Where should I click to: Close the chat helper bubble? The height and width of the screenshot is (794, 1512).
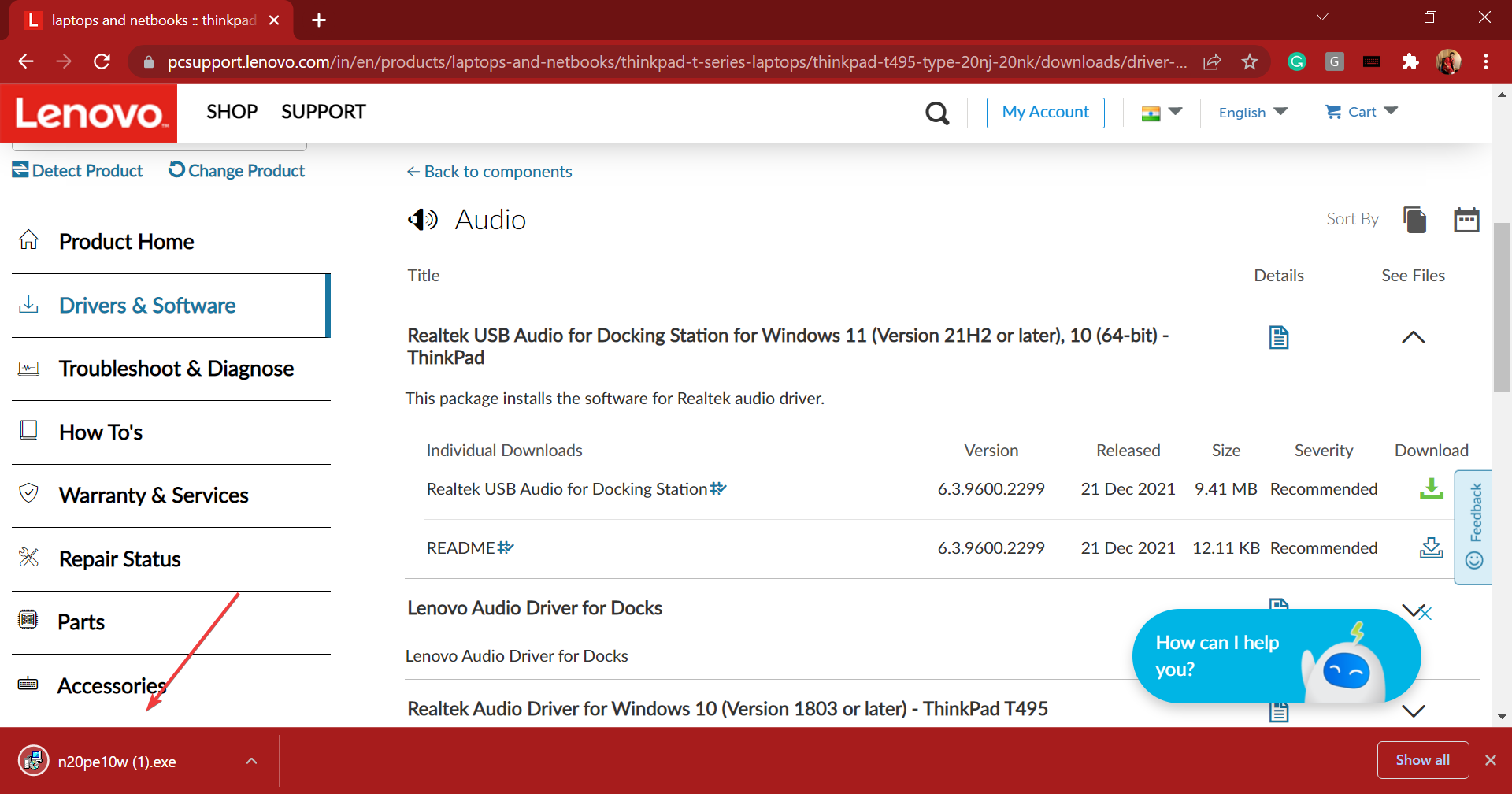[1425, 614]
